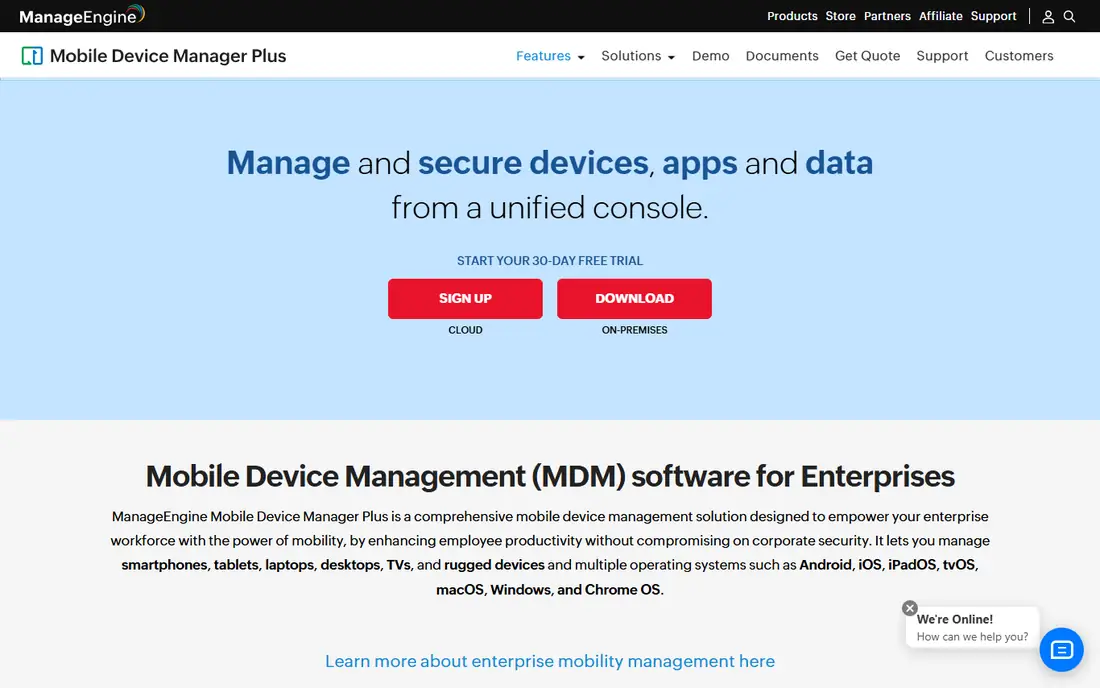Image resolution: width=1100 pixels, height=688 pixels.
Task: Open Products in the top bar
Action: point(792,15)
